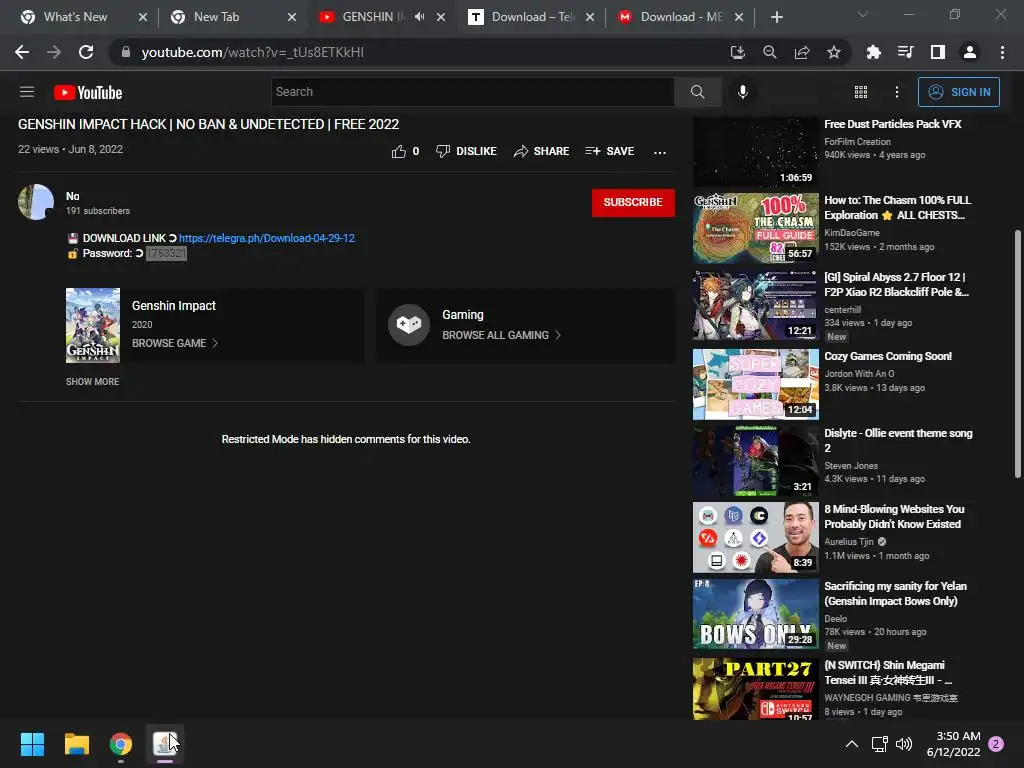Open the Windows Start menu
The image size is (1024, 768).
(x=32, y=744)
